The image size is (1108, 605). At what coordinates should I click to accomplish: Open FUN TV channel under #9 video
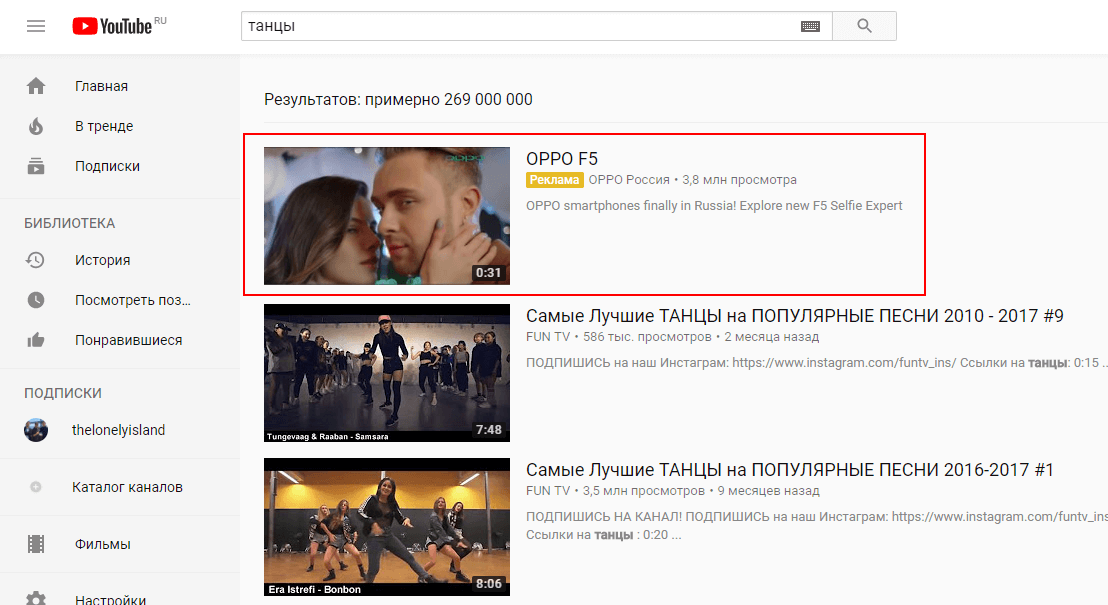548,336
